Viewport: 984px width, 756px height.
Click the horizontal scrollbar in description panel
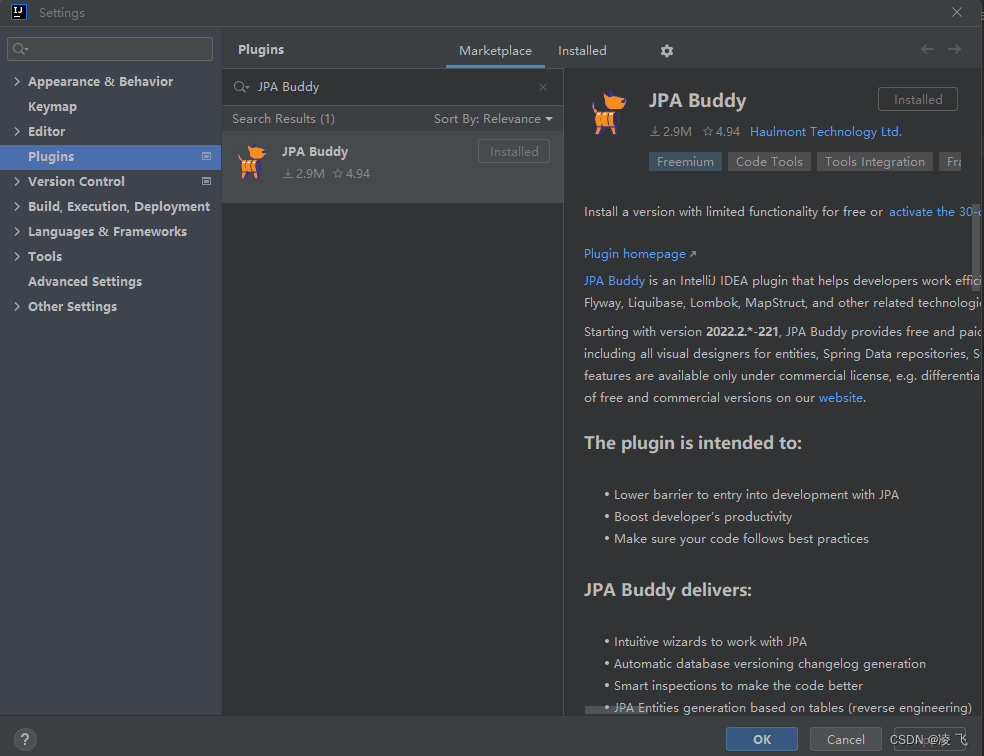click(615, 710)
